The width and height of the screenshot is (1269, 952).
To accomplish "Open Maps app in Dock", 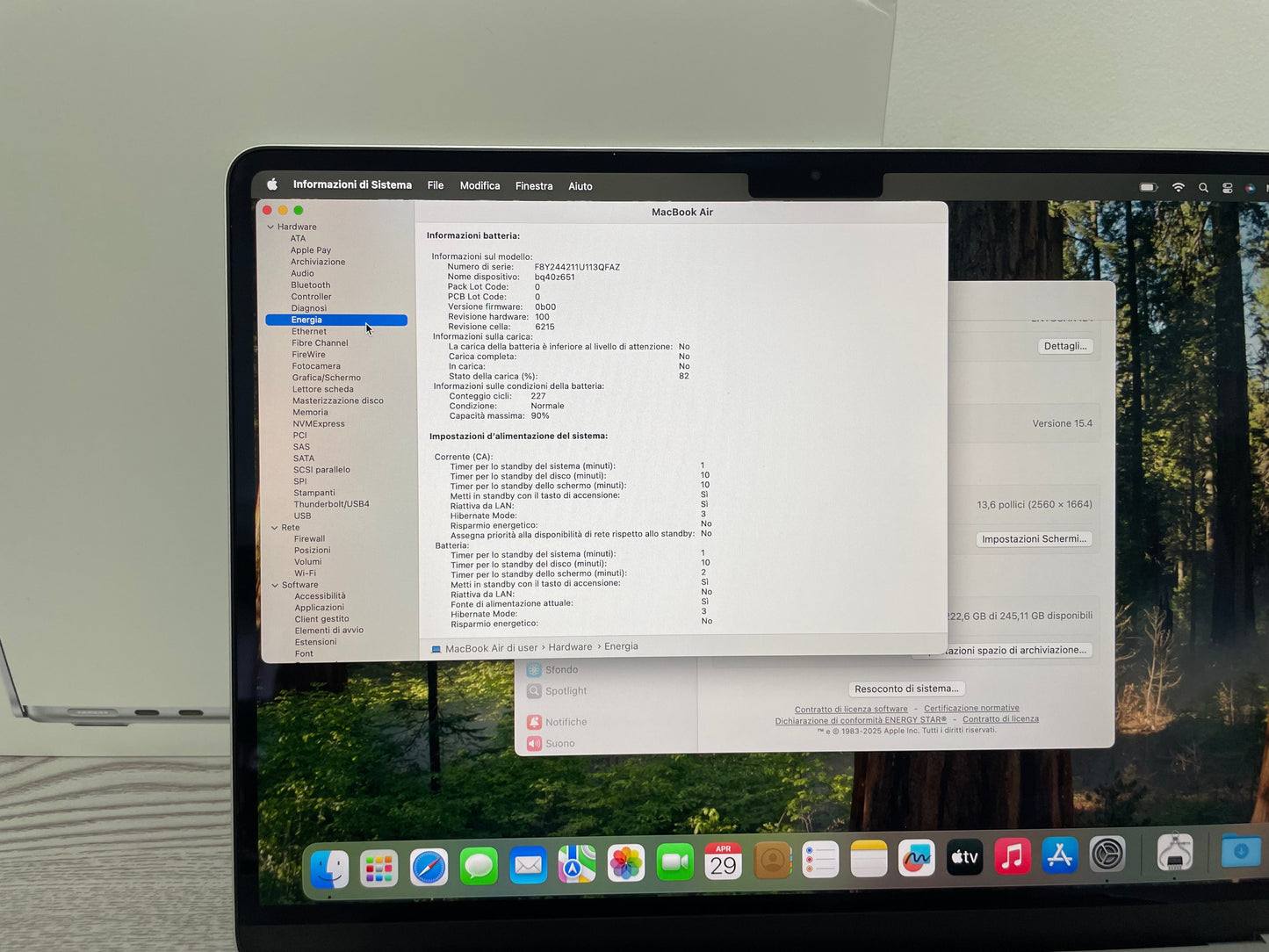I will click(x=577, y=865).
